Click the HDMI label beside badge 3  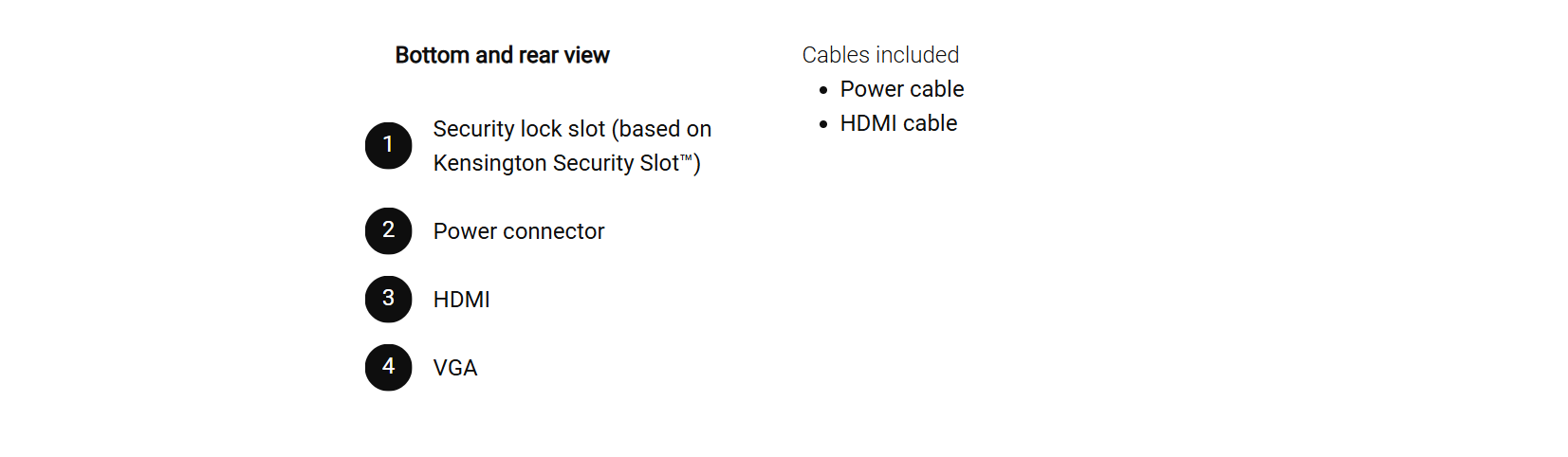[462, 300]
